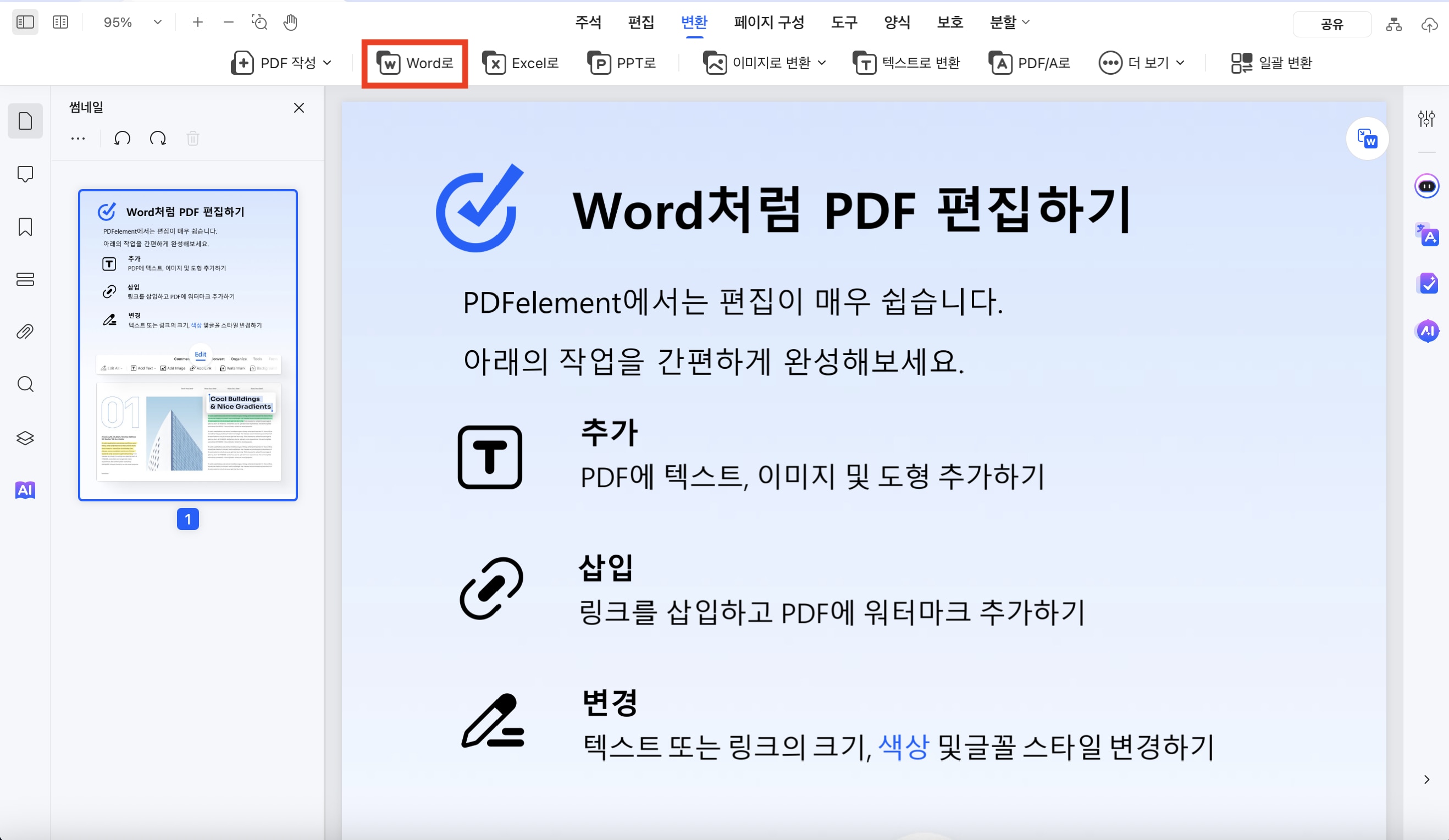Screen dimensions: 1449x840
Task: Open the search panel magnifier icon
Action: (x=25, y=384)
